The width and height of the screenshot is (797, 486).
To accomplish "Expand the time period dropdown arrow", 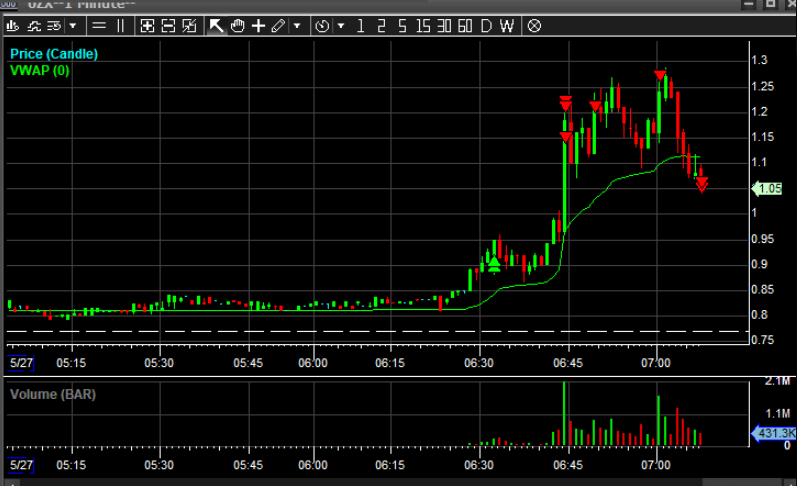I will (x=341, y=25).
